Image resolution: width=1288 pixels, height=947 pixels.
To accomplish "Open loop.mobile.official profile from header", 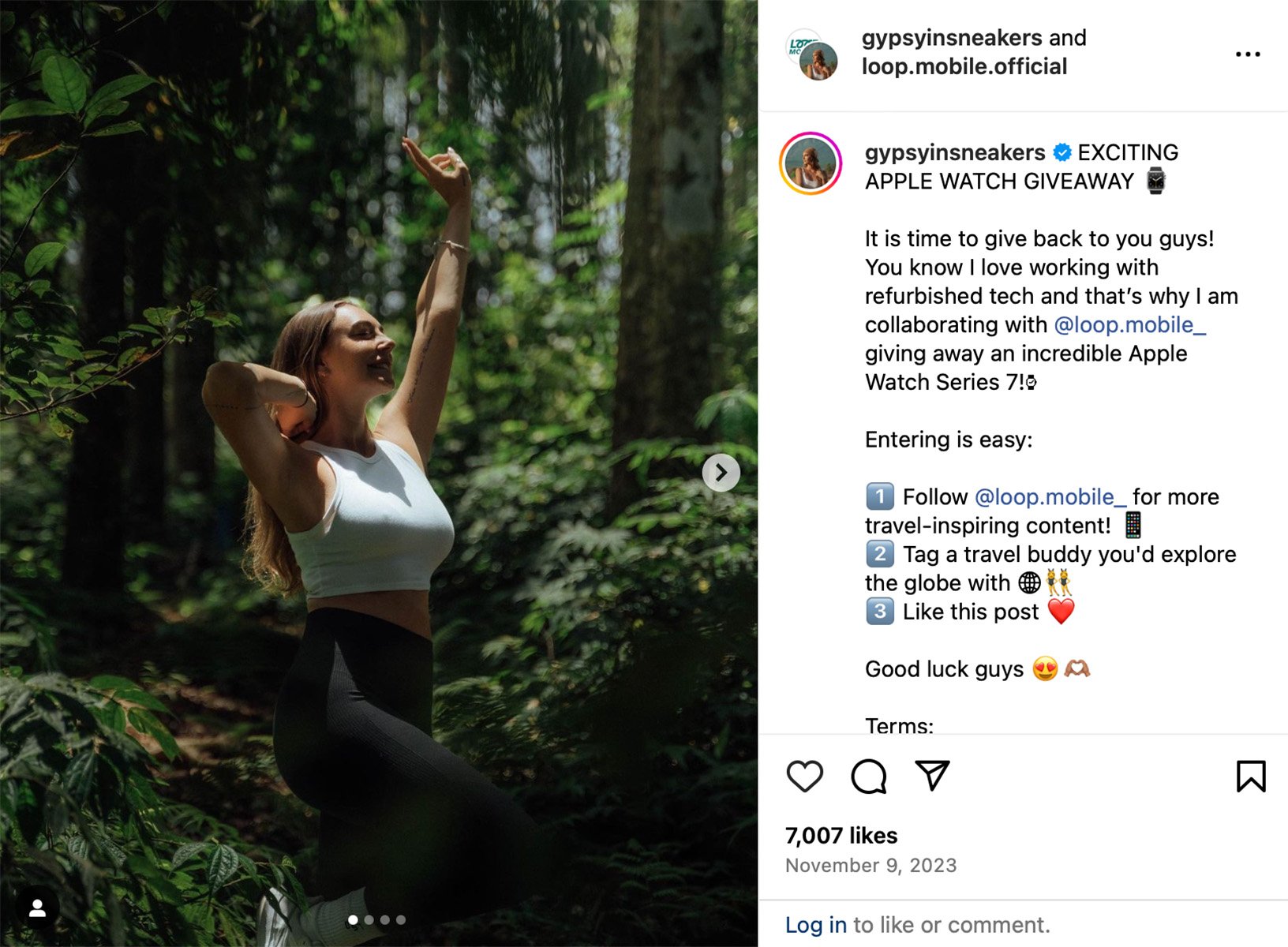I will (x=964, y=67).
